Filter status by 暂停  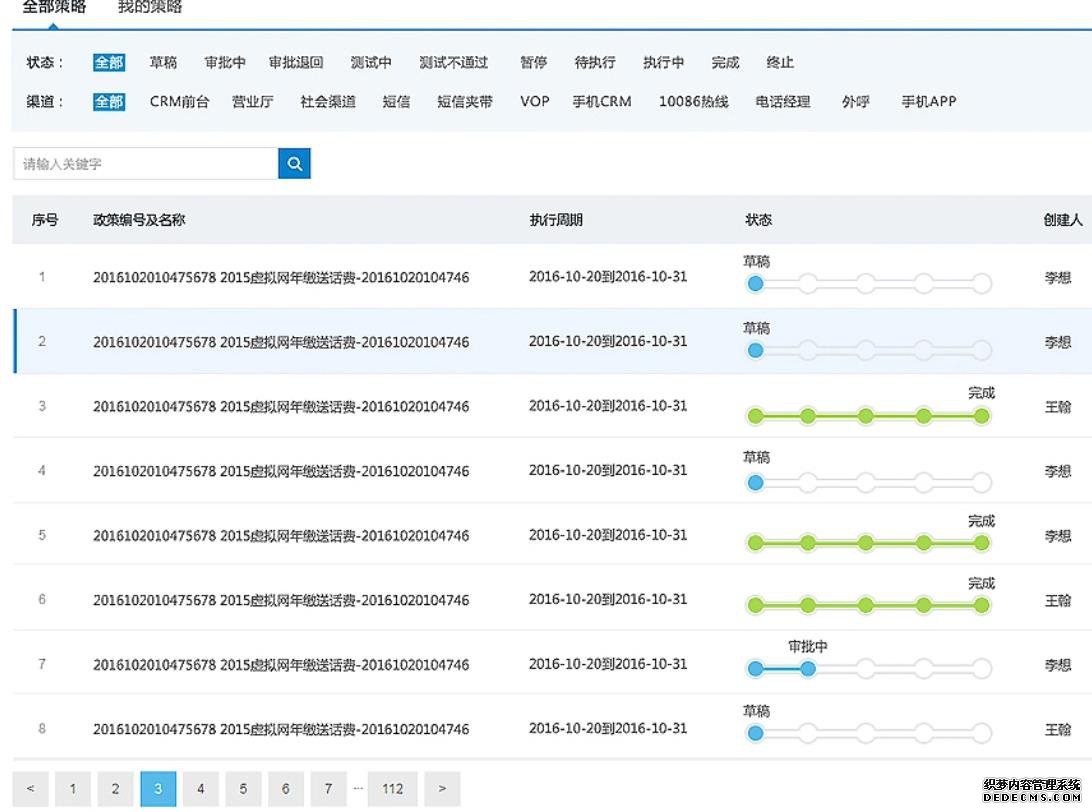click(533, 63)
